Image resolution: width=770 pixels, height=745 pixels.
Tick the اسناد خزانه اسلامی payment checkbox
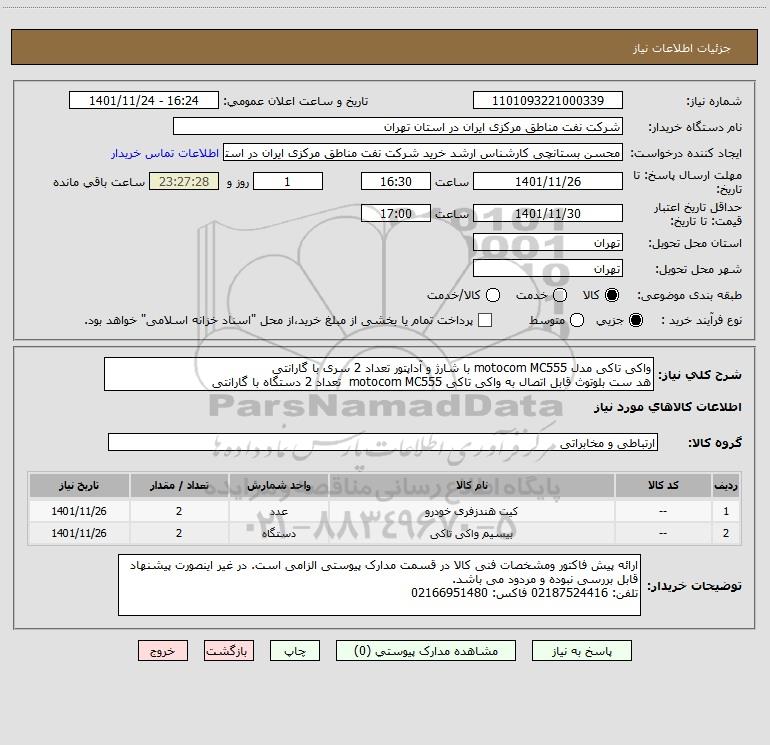pyautogui.click(x=485, y=320)
